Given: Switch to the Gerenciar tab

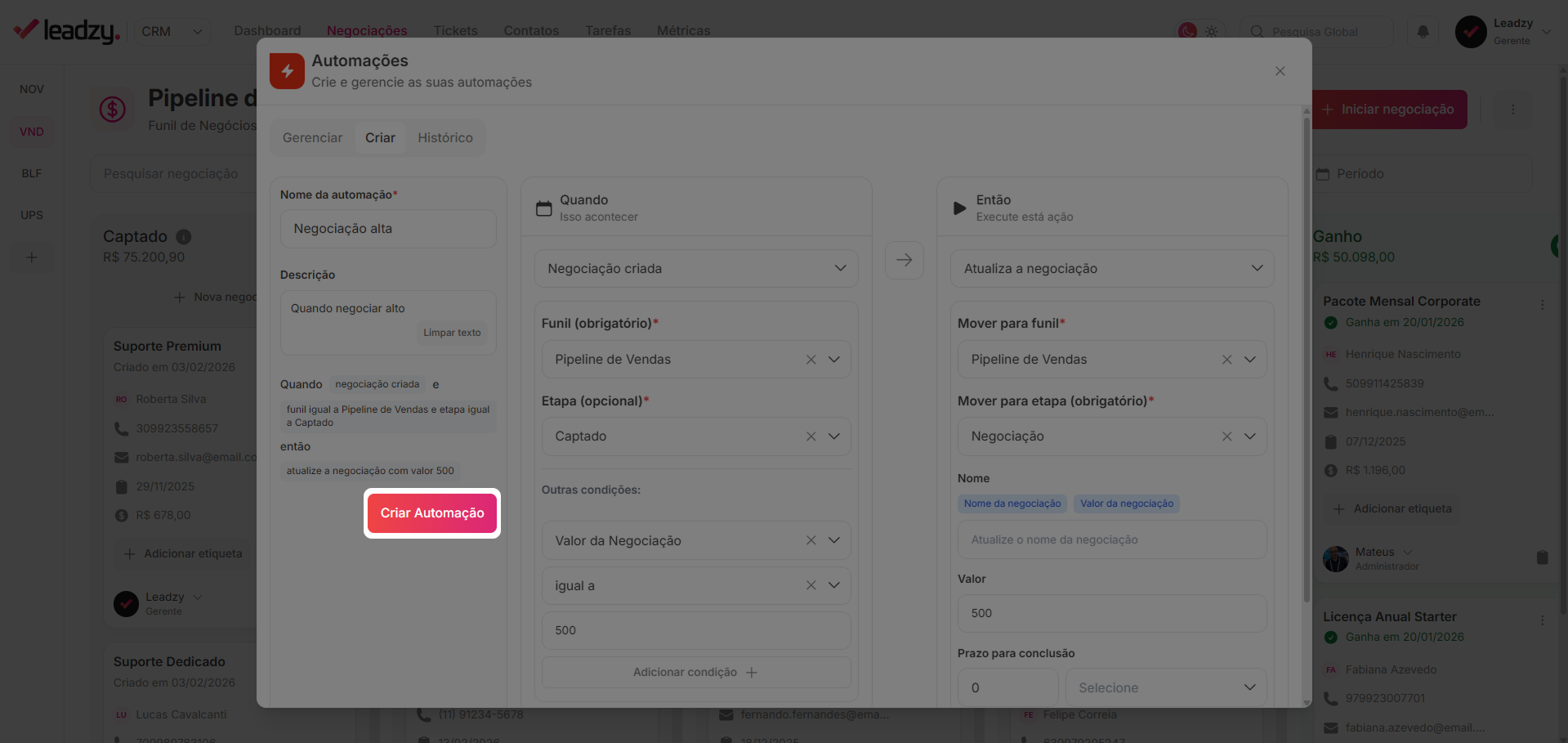Looking at the screenshot, I should tap(312, 137).
